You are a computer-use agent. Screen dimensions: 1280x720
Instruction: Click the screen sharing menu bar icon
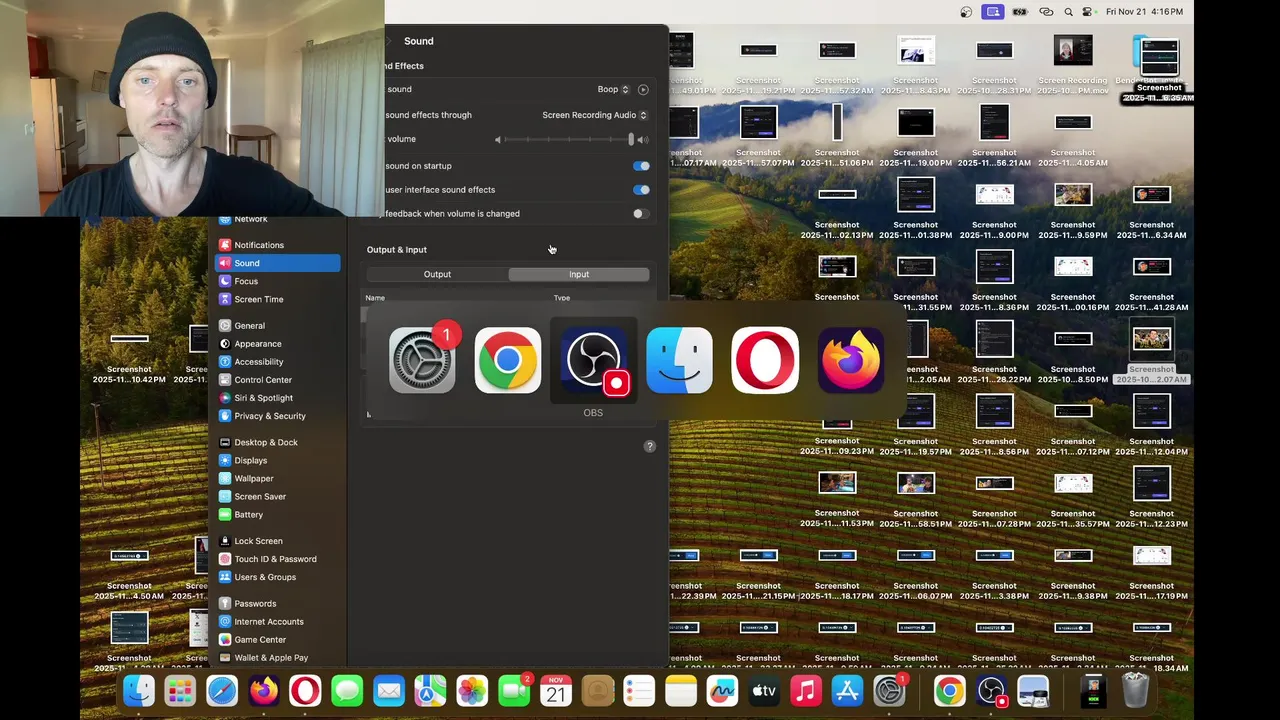point(993,12)
